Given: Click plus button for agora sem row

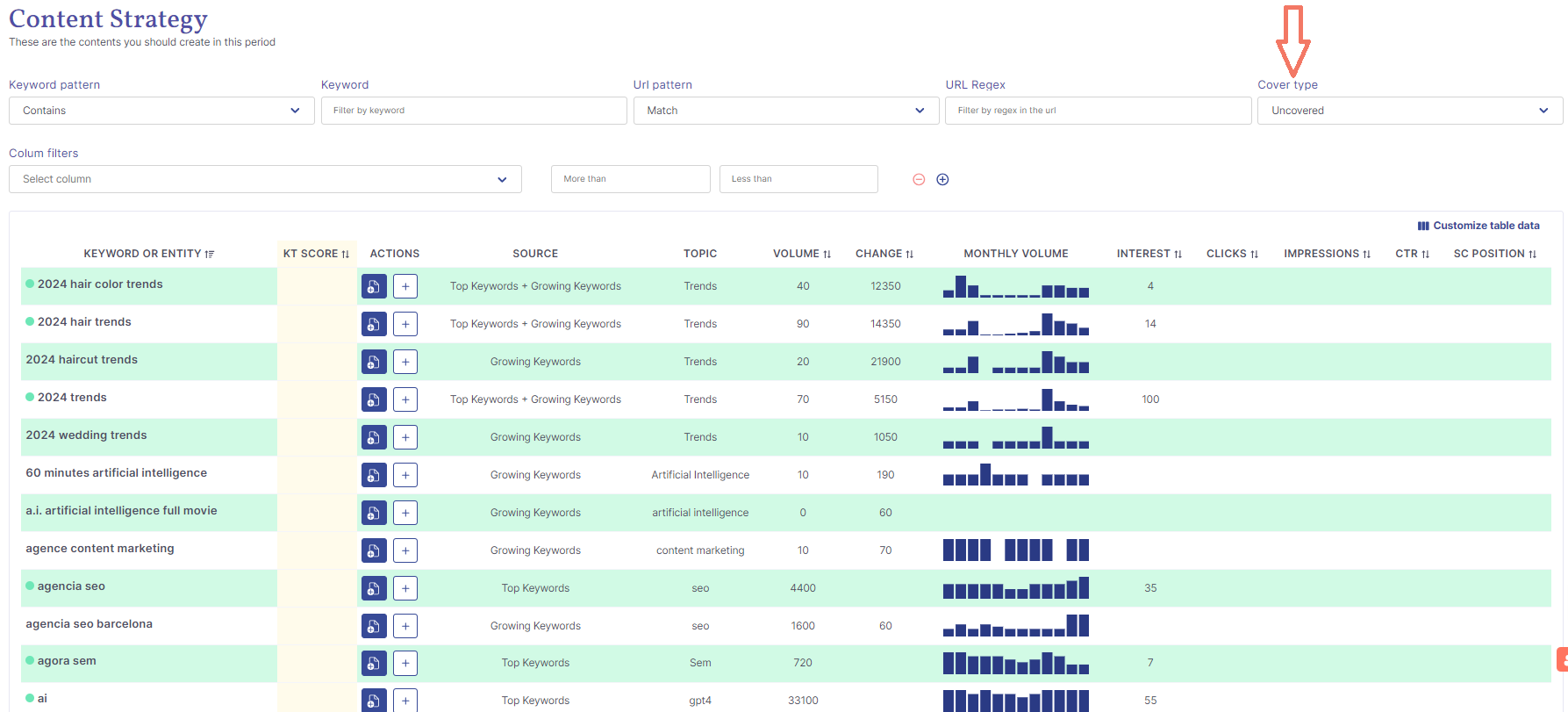Looking at the screenshot, I should 405,663.
